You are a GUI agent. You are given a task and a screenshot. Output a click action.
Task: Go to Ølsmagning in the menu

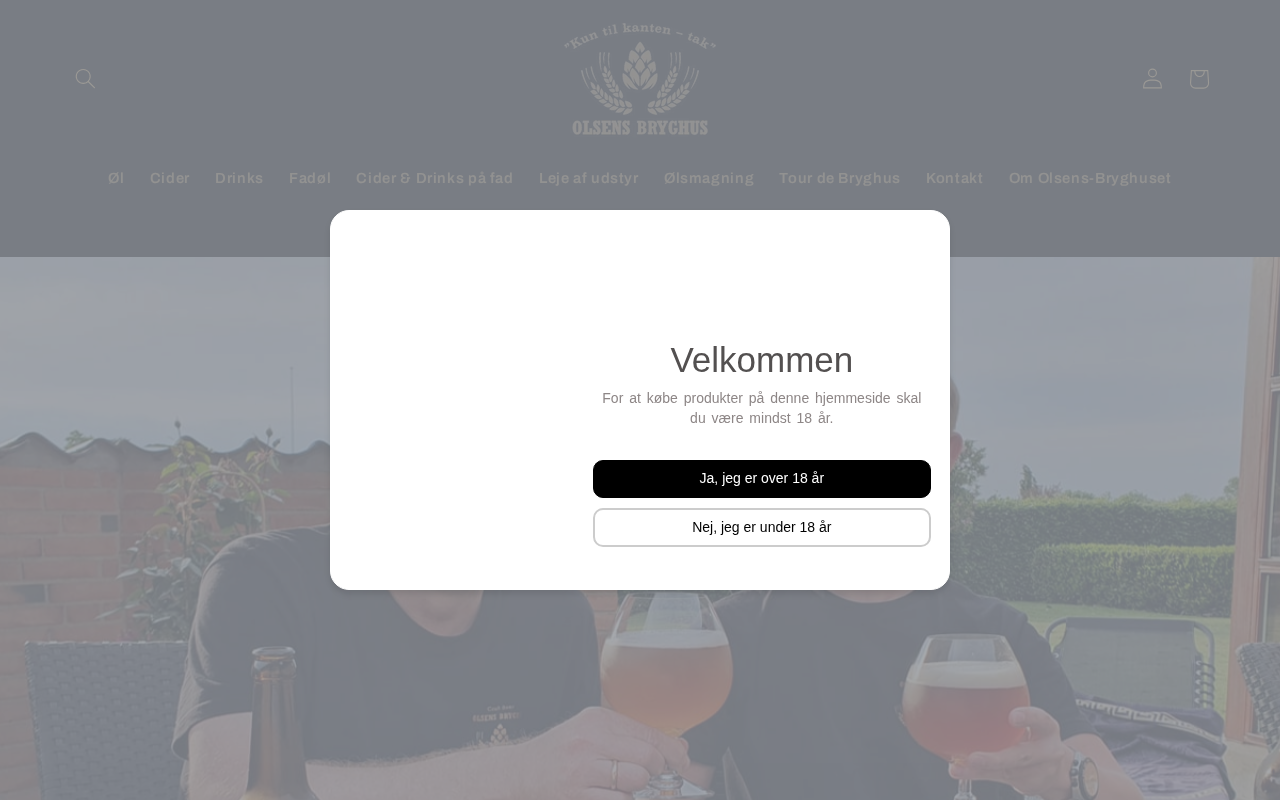pyautogui.click(x=709, y=178)
